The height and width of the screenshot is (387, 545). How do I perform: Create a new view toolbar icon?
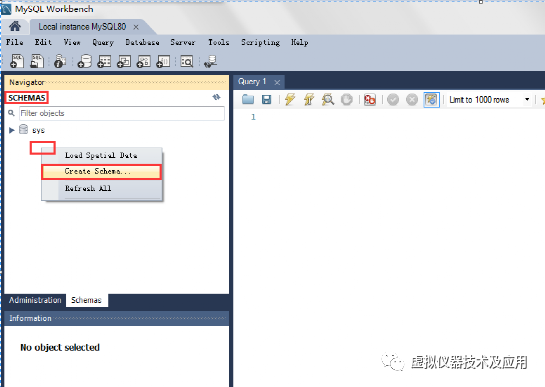[124, 62]
